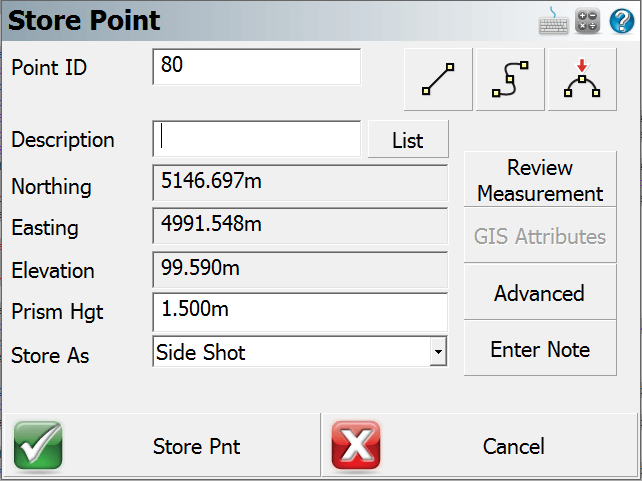This screenshot has height=481, width=642.
Task: Open the calculator icon in title bar
Action: coord(588,21)
